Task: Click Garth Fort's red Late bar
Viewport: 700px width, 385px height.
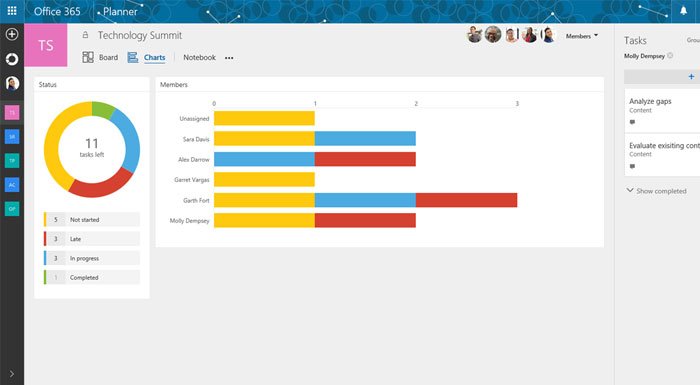Action: pyautogui.click(x=467, y=200)
